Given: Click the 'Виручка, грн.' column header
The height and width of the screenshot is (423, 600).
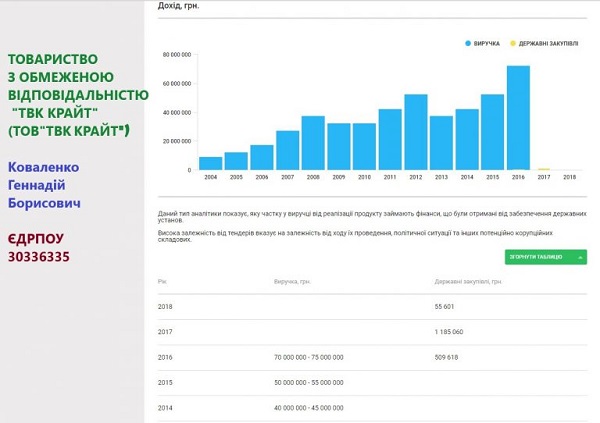Looking at the screenshot, I should 292,281.
